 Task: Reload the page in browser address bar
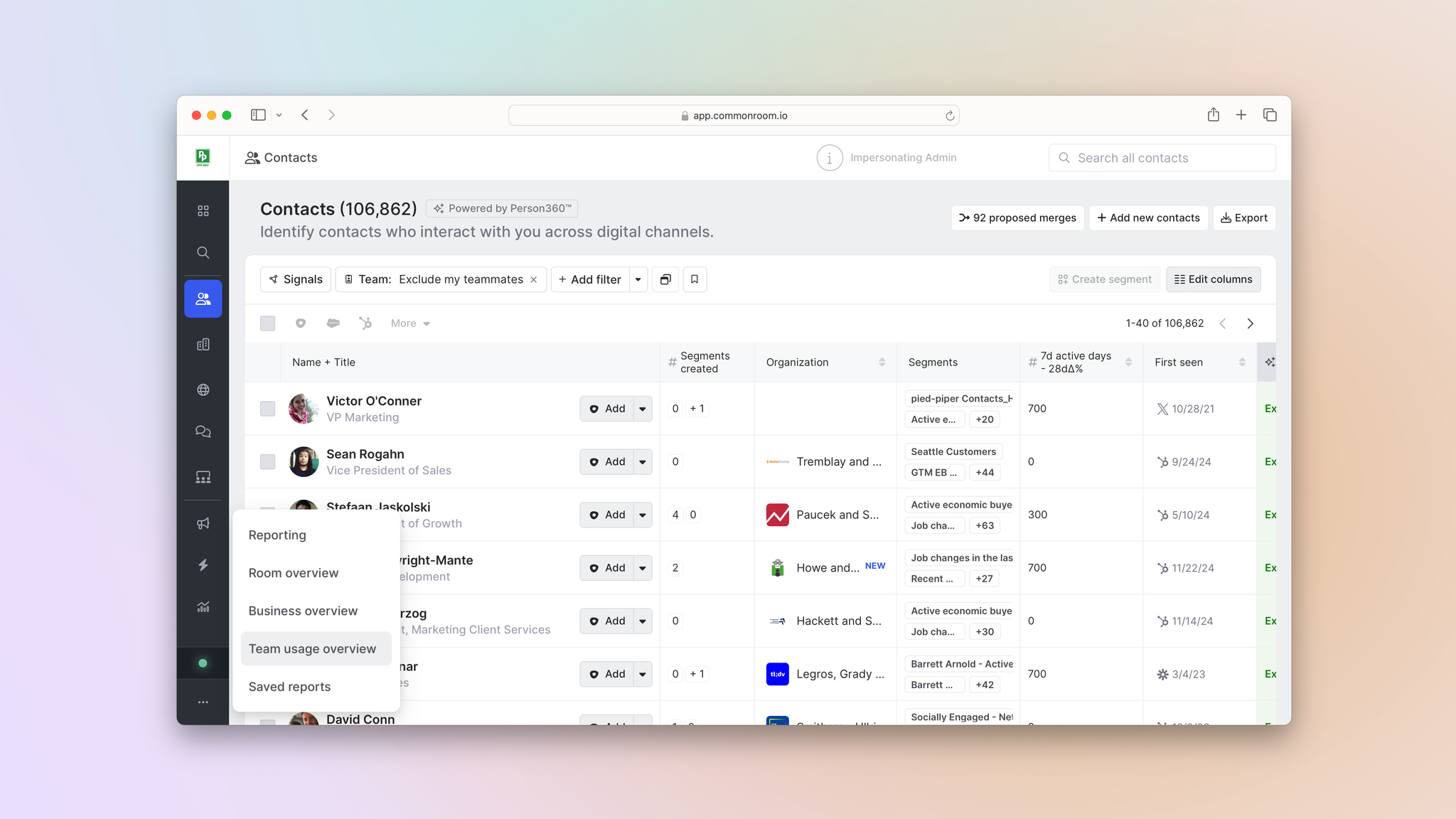(x=950, y=115)
